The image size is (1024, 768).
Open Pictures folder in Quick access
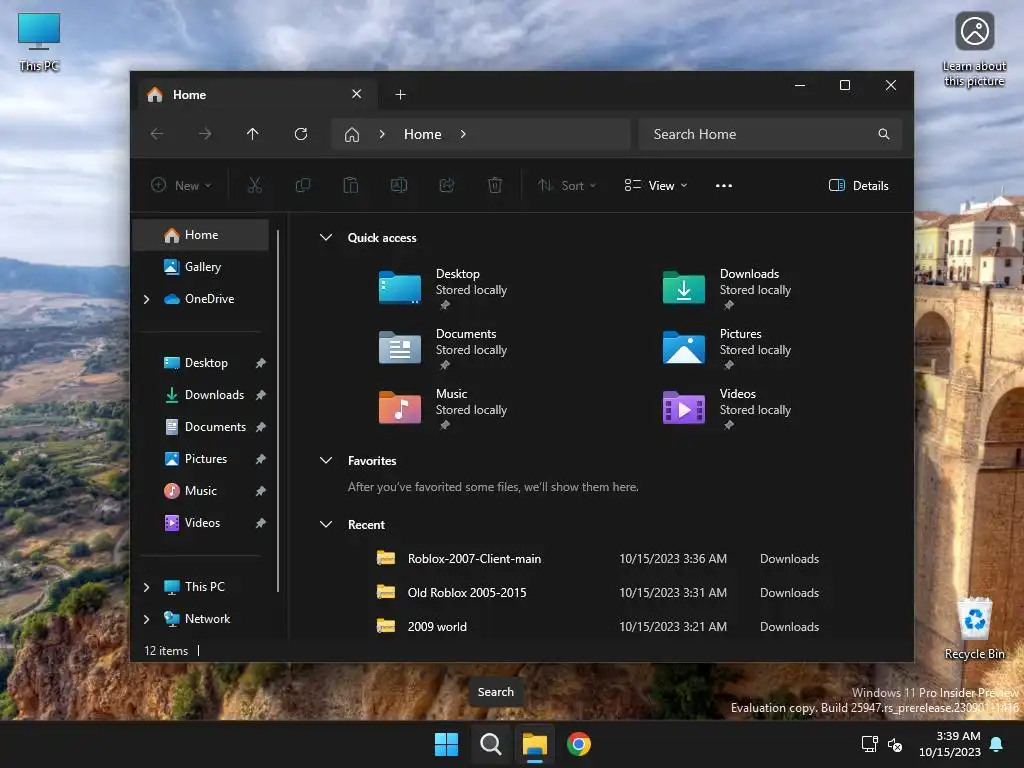[x=728, y=348]
